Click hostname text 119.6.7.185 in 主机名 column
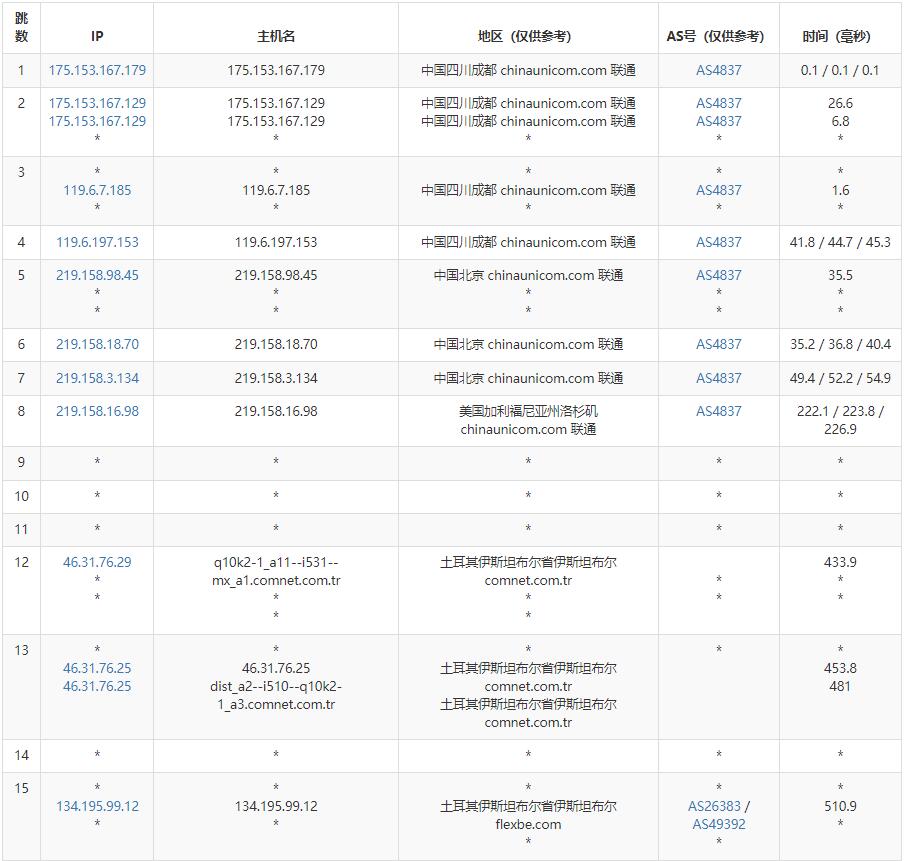The width and height of the screenshot is (904, 861). [x=276, y=190]
